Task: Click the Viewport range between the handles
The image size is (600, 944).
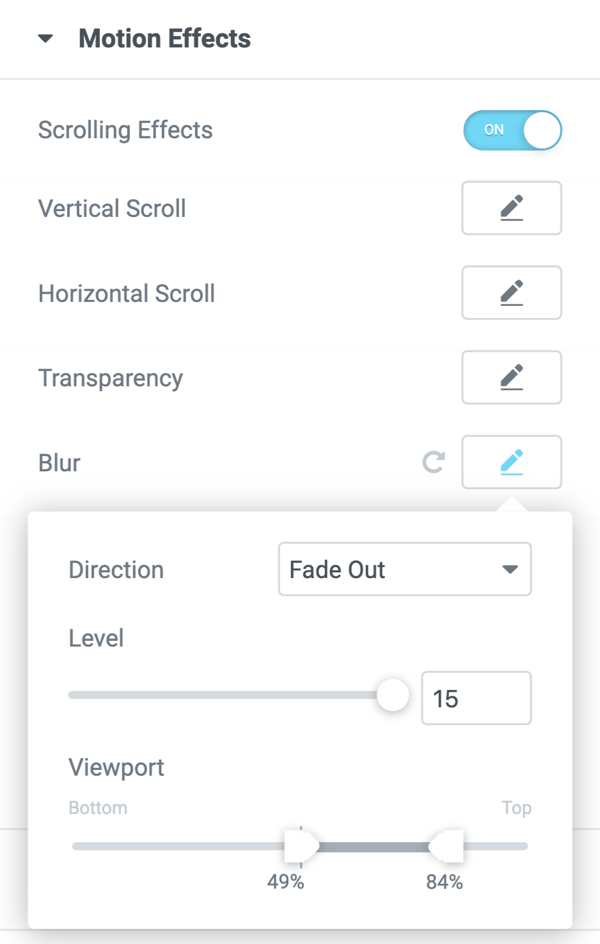Action: [x=374, y=847]
